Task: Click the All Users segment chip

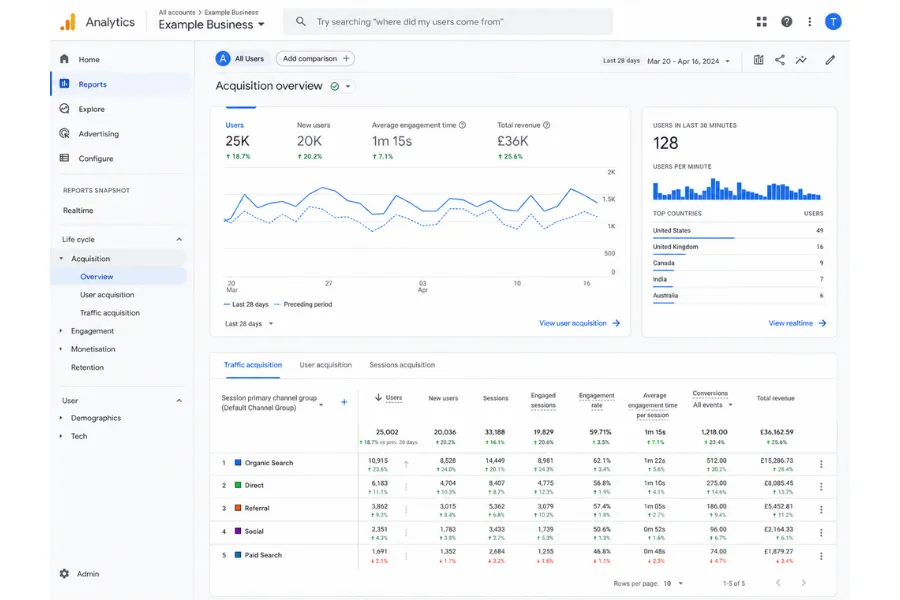Action: click(x=240, y=59)
